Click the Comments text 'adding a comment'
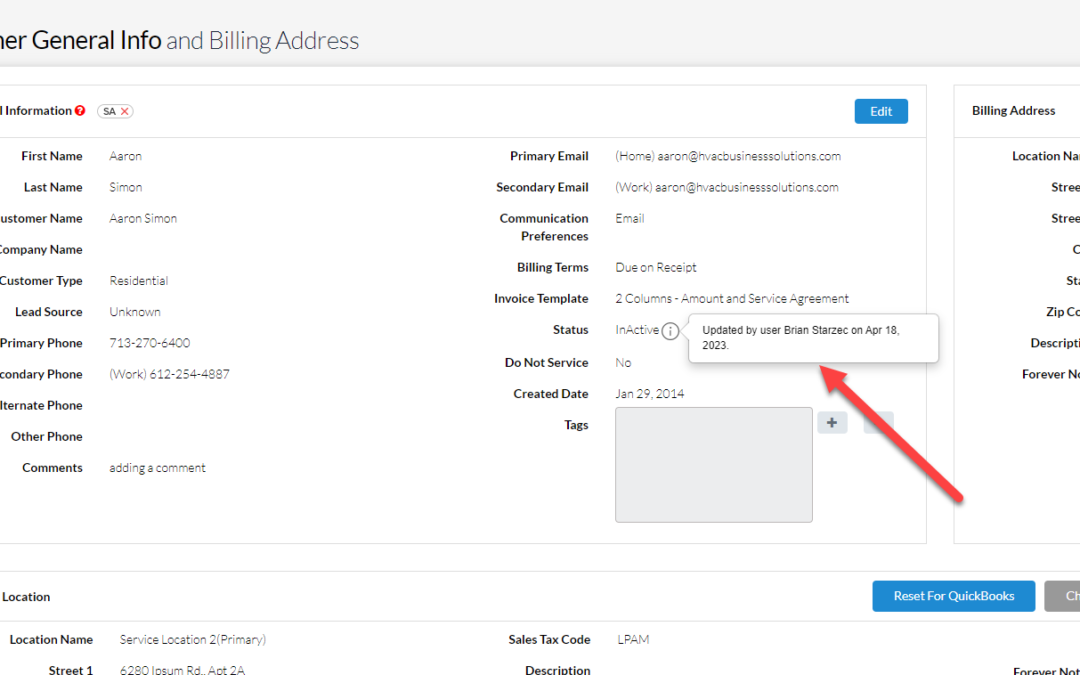The width and height of the screenshot is (1080, 675). pos(157,467)
